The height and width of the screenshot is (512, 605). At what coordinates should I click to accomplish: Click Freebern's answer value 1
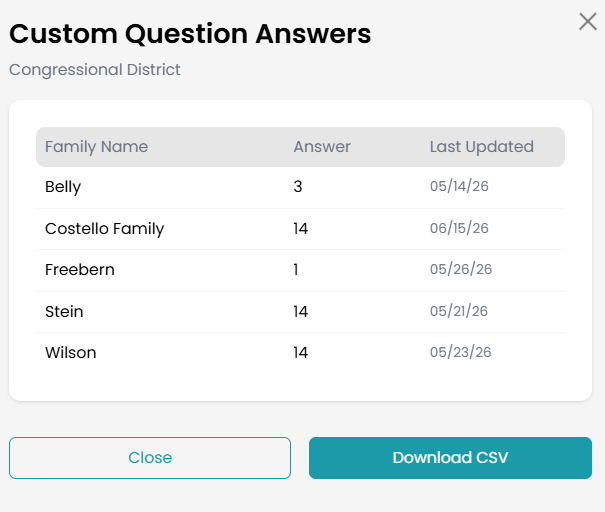pyautogui.click(x=296, y=270)
